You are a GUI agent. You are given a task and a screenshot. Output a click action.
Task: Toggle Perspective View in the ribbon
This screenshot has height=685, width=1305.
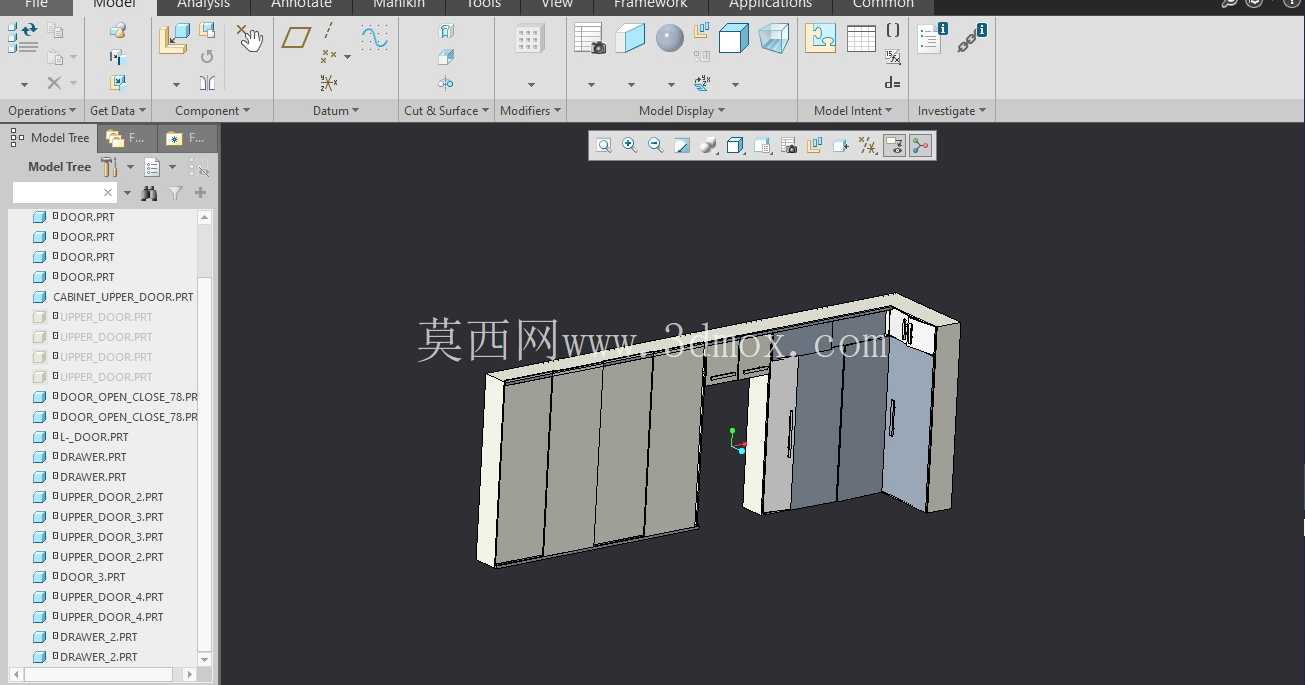[x=774, y=39]
